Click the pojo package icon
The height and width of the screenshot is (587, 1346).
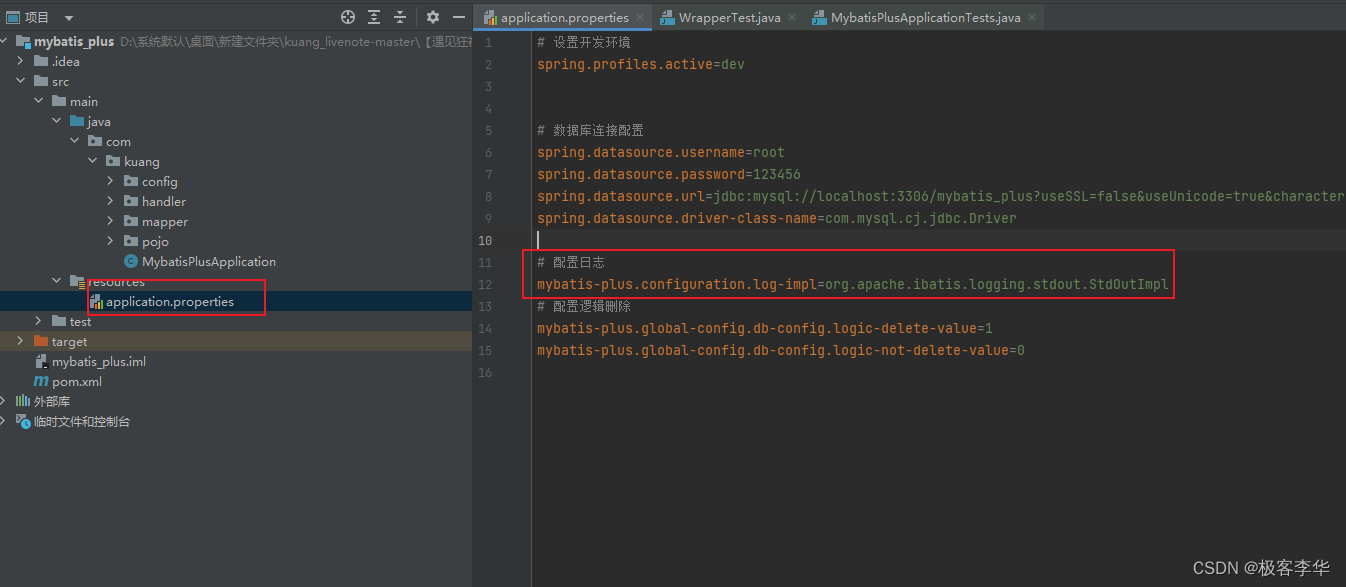click(x=131, y=241)
